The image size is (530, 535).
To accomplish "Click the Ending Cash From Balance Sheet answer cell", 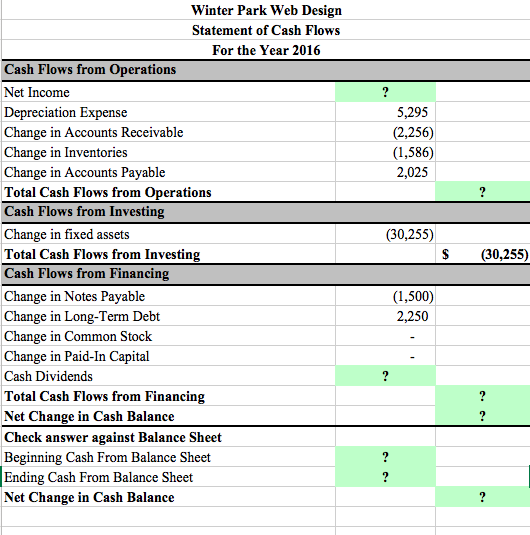I will [x=385, y=477].
